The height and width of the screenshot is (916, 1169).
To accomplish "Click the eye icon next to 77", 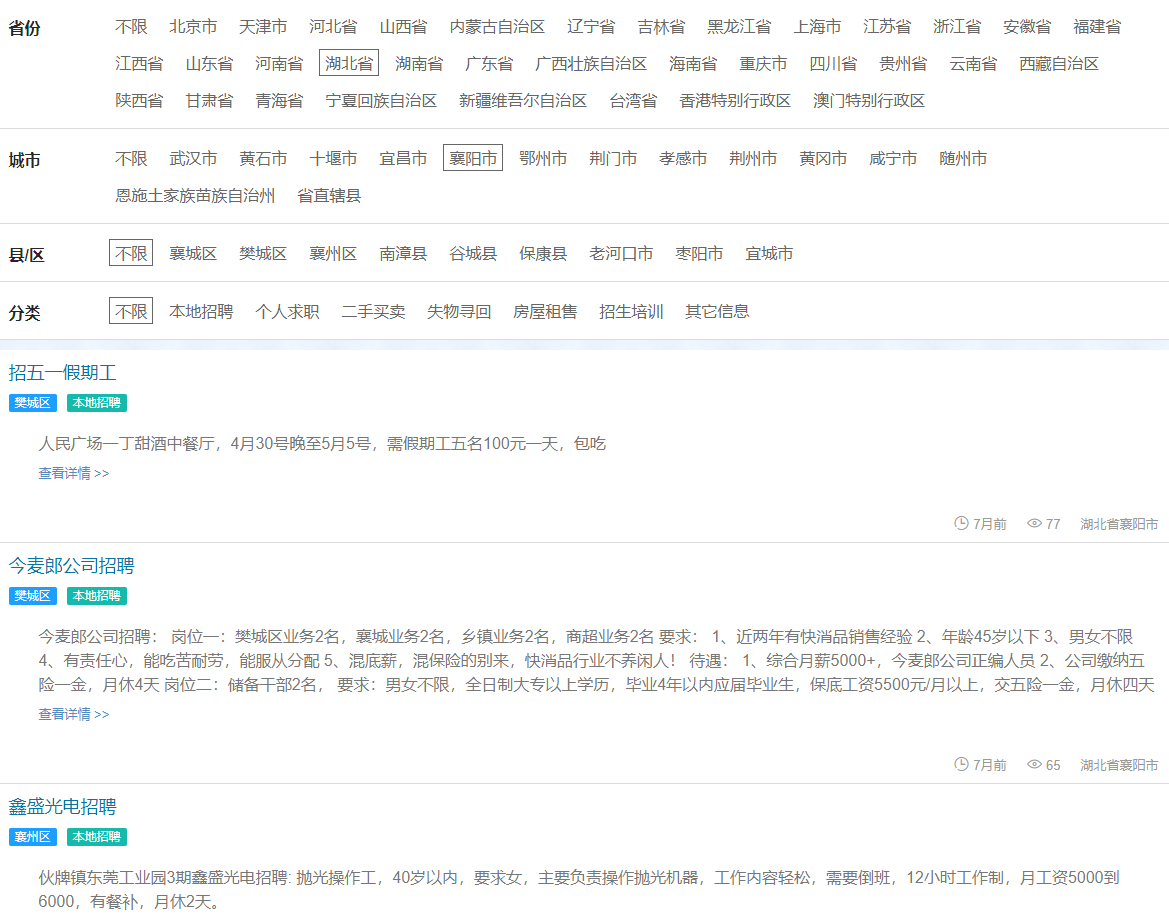I will coord(1034,523).
